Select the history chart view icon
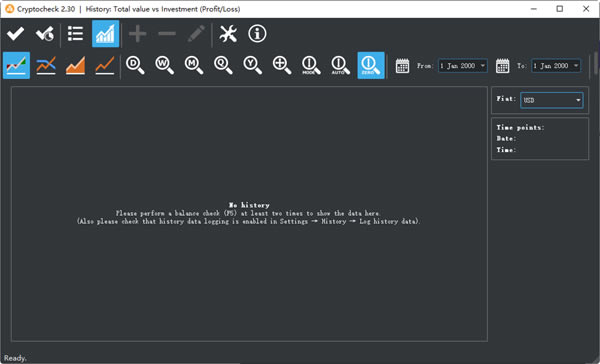Screen dimensions: 600x364 point(105,34)
